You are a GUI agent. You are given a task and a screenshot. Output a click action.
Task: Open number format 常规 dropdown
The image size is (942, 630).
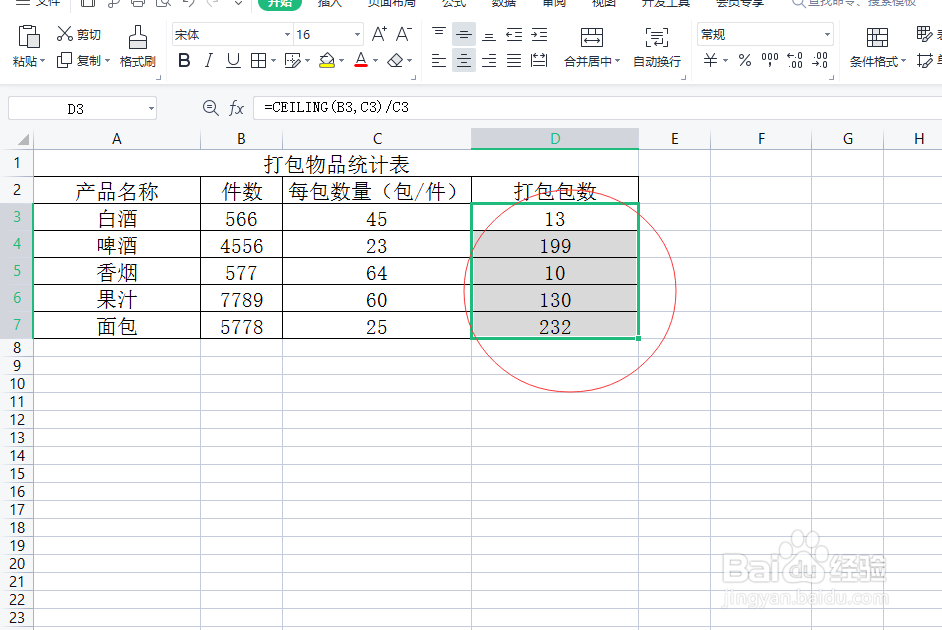[x=827, y=35]
